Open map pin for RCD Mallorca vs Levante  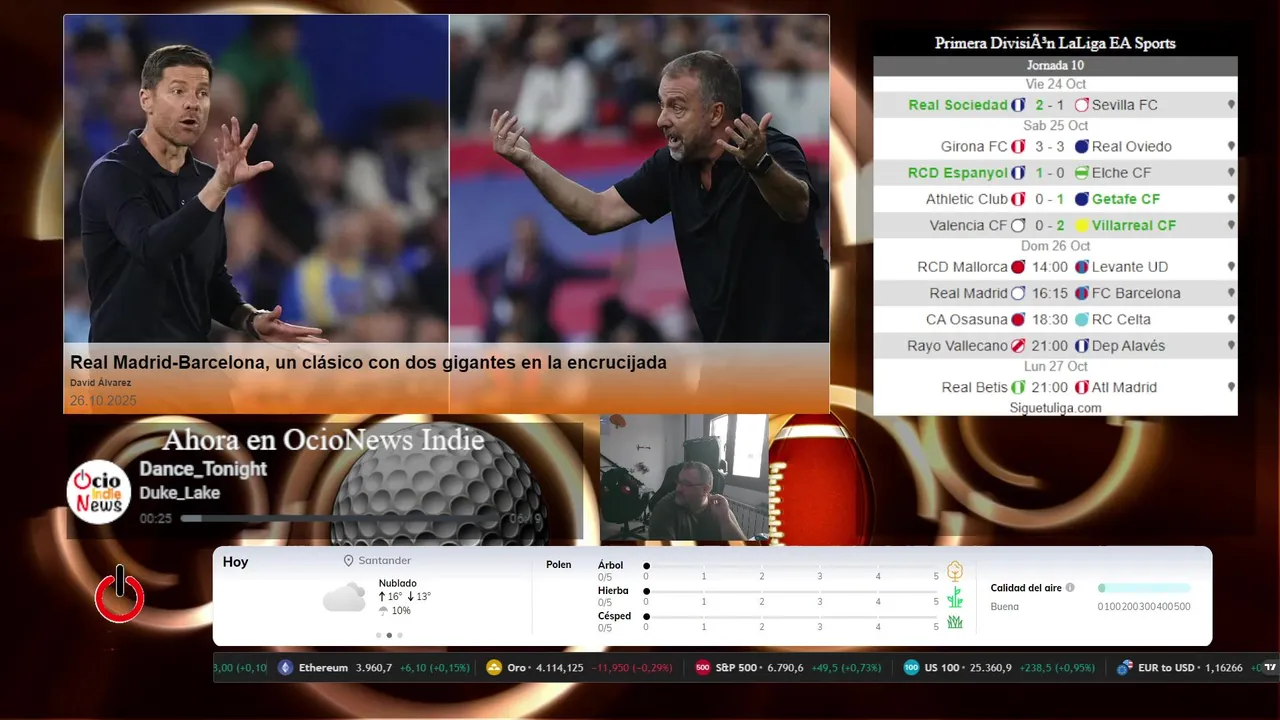[x=1231, y=267]
